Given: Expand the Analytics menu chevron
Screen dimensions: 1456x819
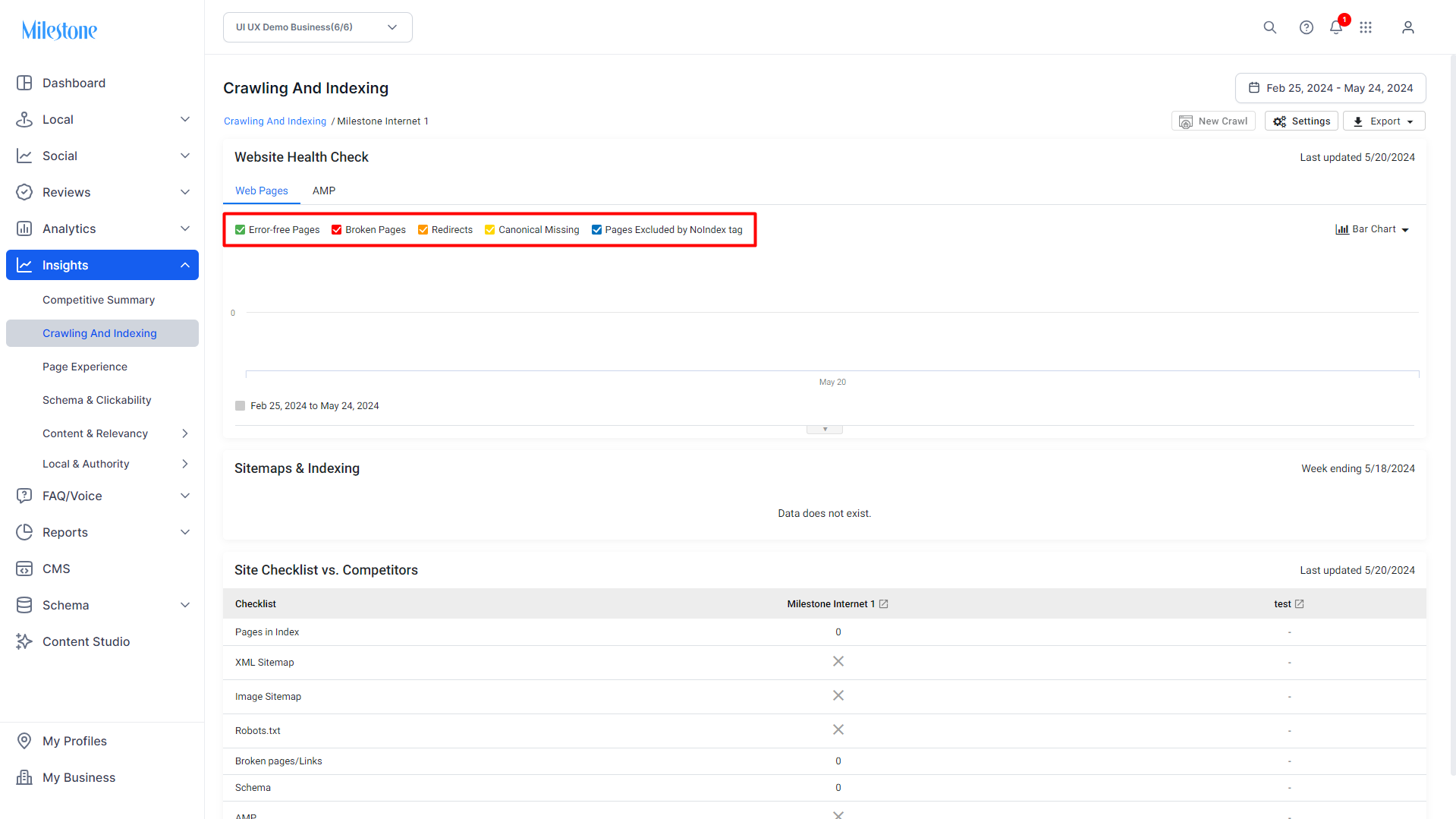Looking at the screenshot, I should [x=185, y=228].
